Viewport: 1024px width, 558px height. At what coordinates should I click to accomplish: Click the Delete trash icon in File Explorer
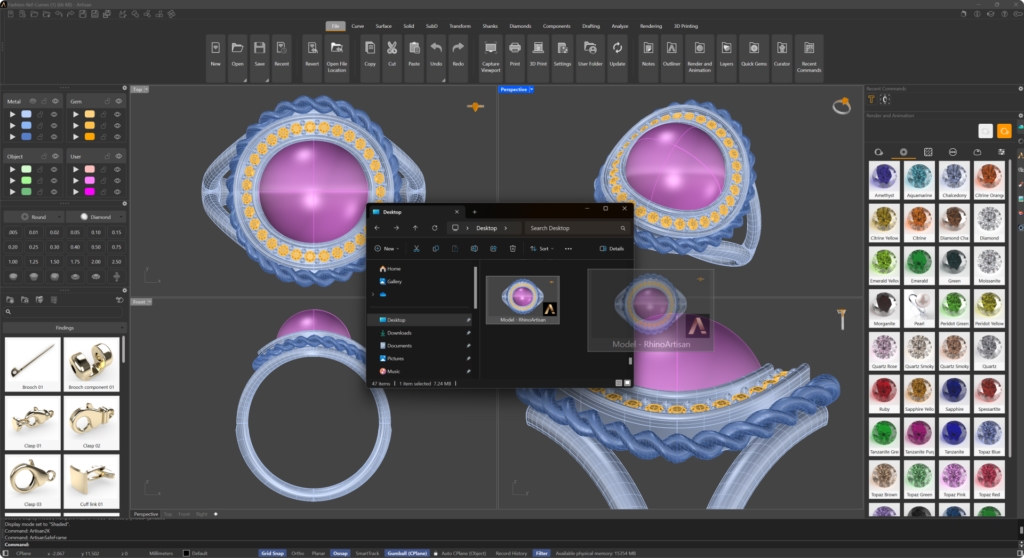tap(513, 248)
